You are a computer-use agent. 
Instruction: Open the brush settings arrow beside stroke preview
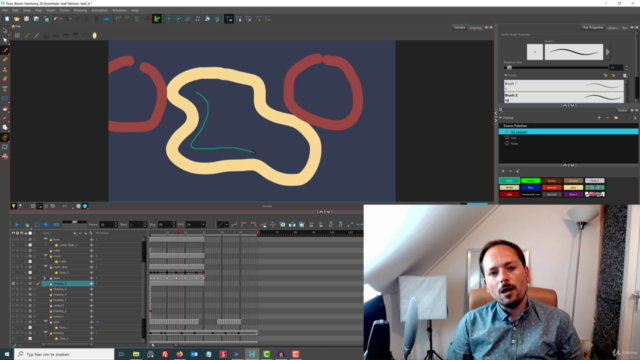[x=608, y=52]
